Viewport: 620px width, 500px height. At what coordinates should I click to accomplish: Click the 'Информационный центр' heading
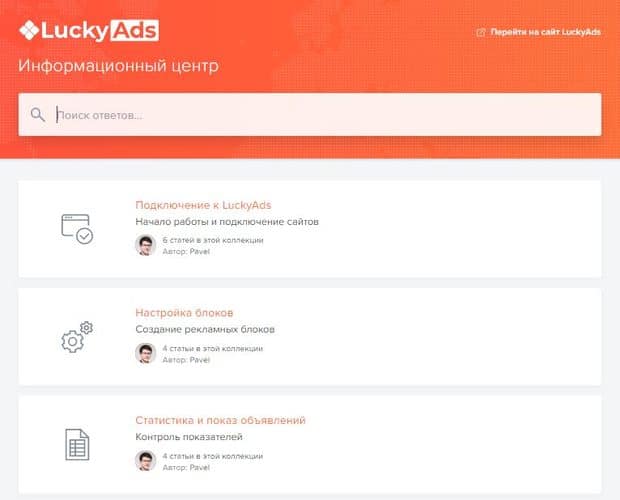118,66
